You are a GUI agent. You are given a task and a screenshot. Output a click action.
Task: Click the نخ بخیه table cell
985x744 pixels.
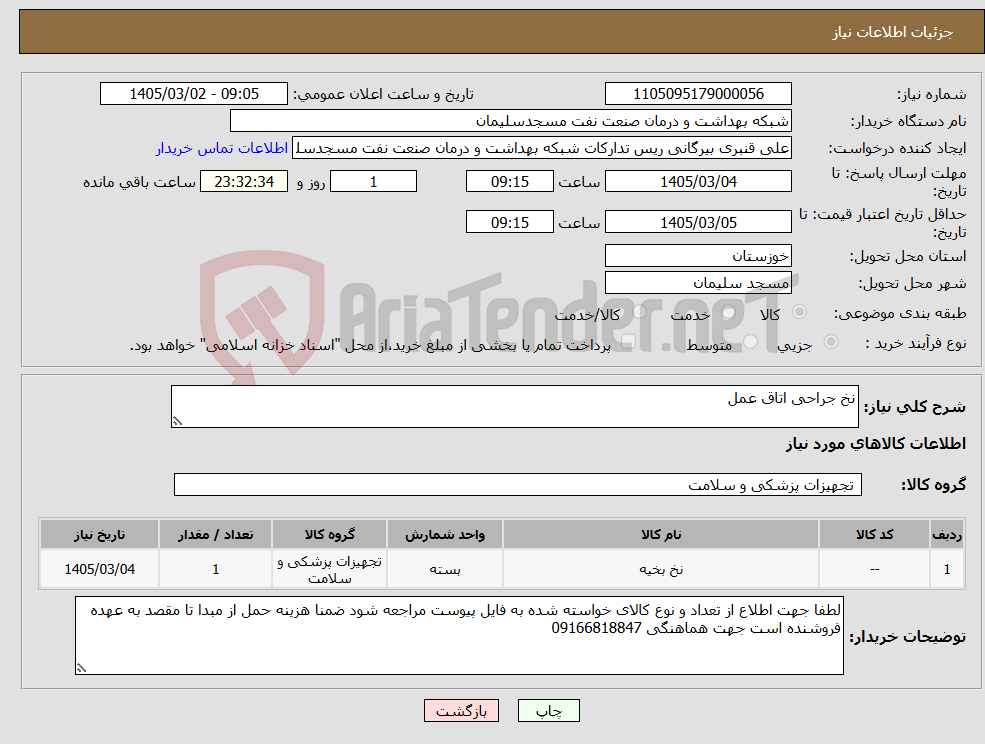pos(661,569)
